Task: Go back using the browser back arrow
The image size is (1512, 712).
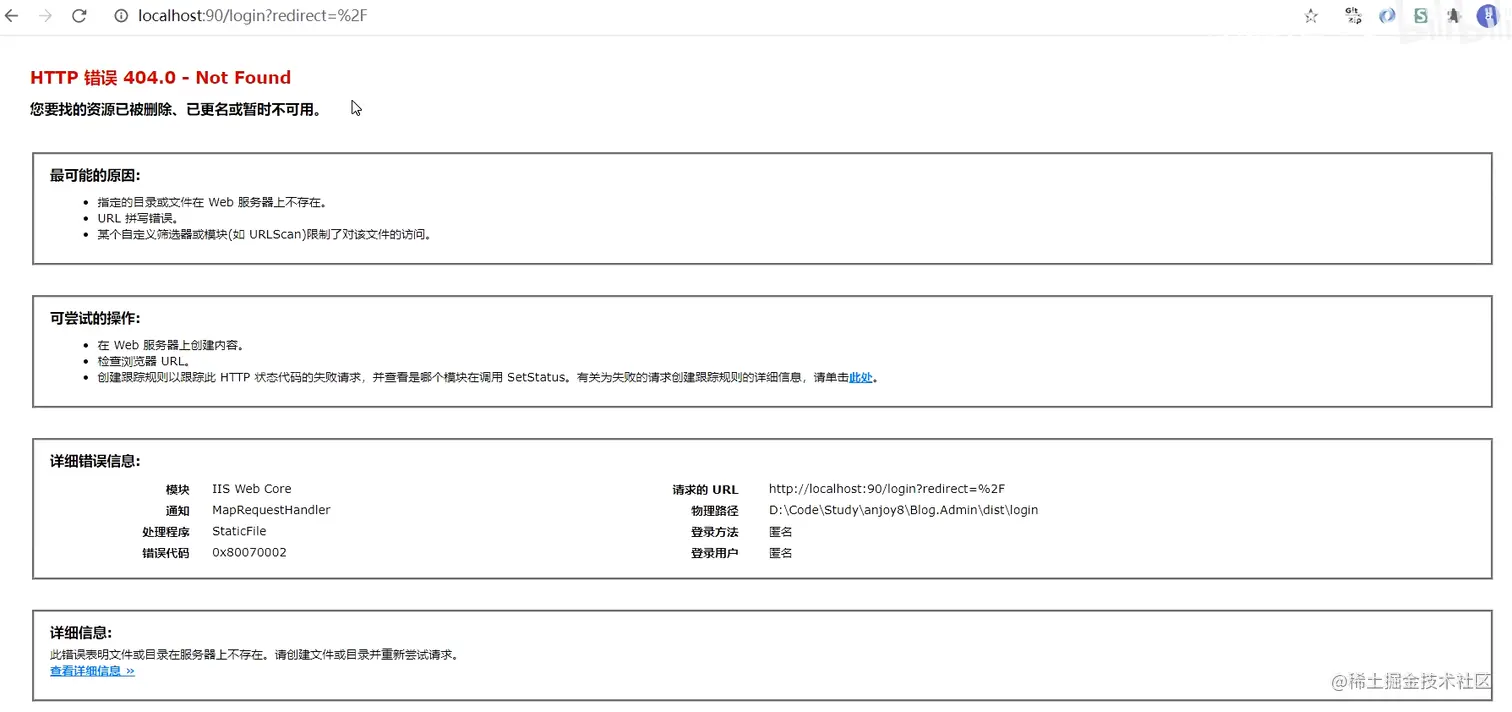Action: [x=12, y=16]
